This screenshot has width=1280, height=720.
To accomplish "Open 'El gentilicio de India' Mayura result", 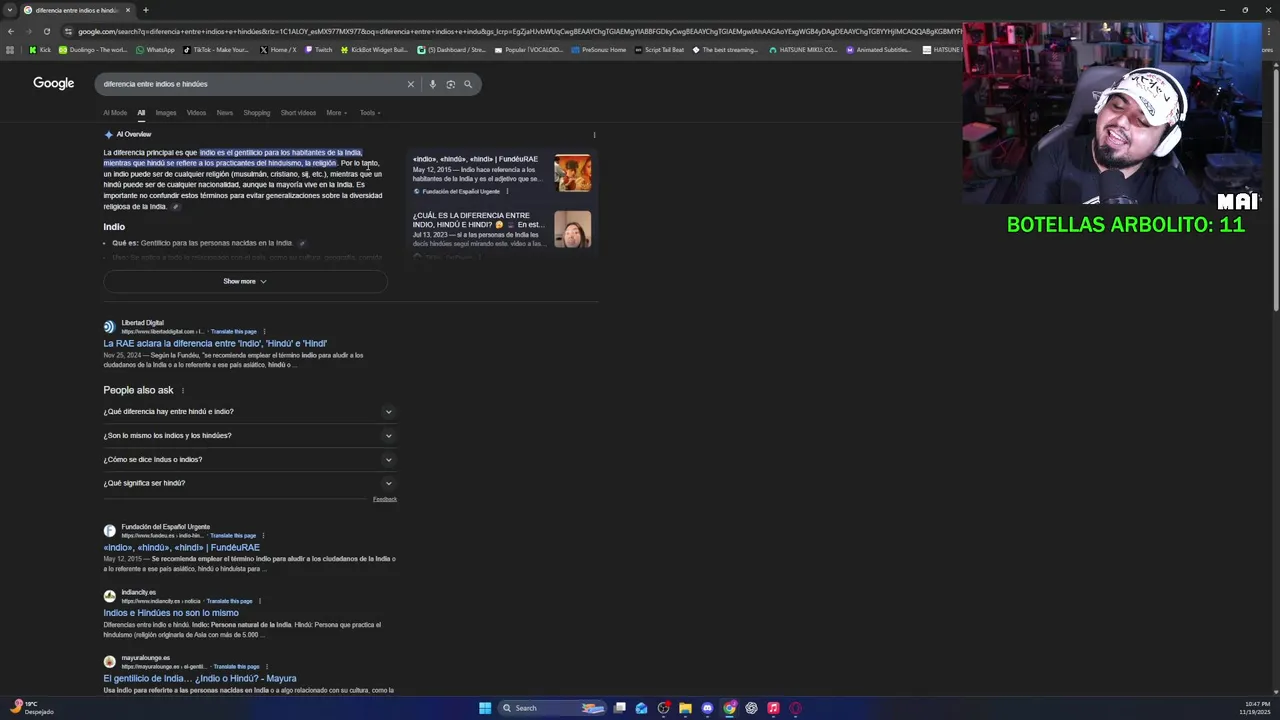I will tap(200, 678).
